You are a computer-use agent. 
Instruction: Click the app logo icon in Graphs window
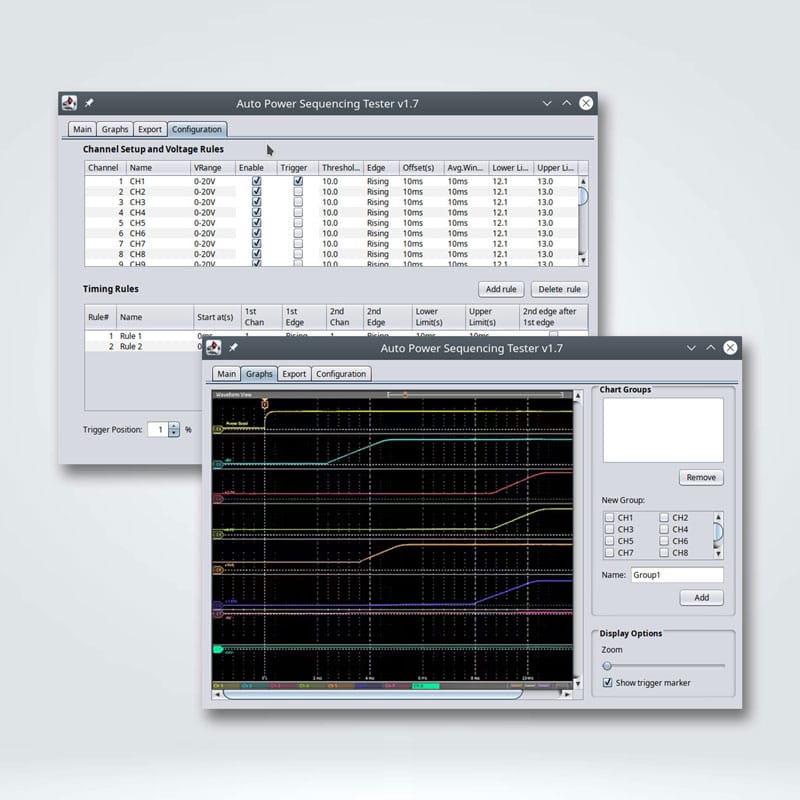click(213, 347)
